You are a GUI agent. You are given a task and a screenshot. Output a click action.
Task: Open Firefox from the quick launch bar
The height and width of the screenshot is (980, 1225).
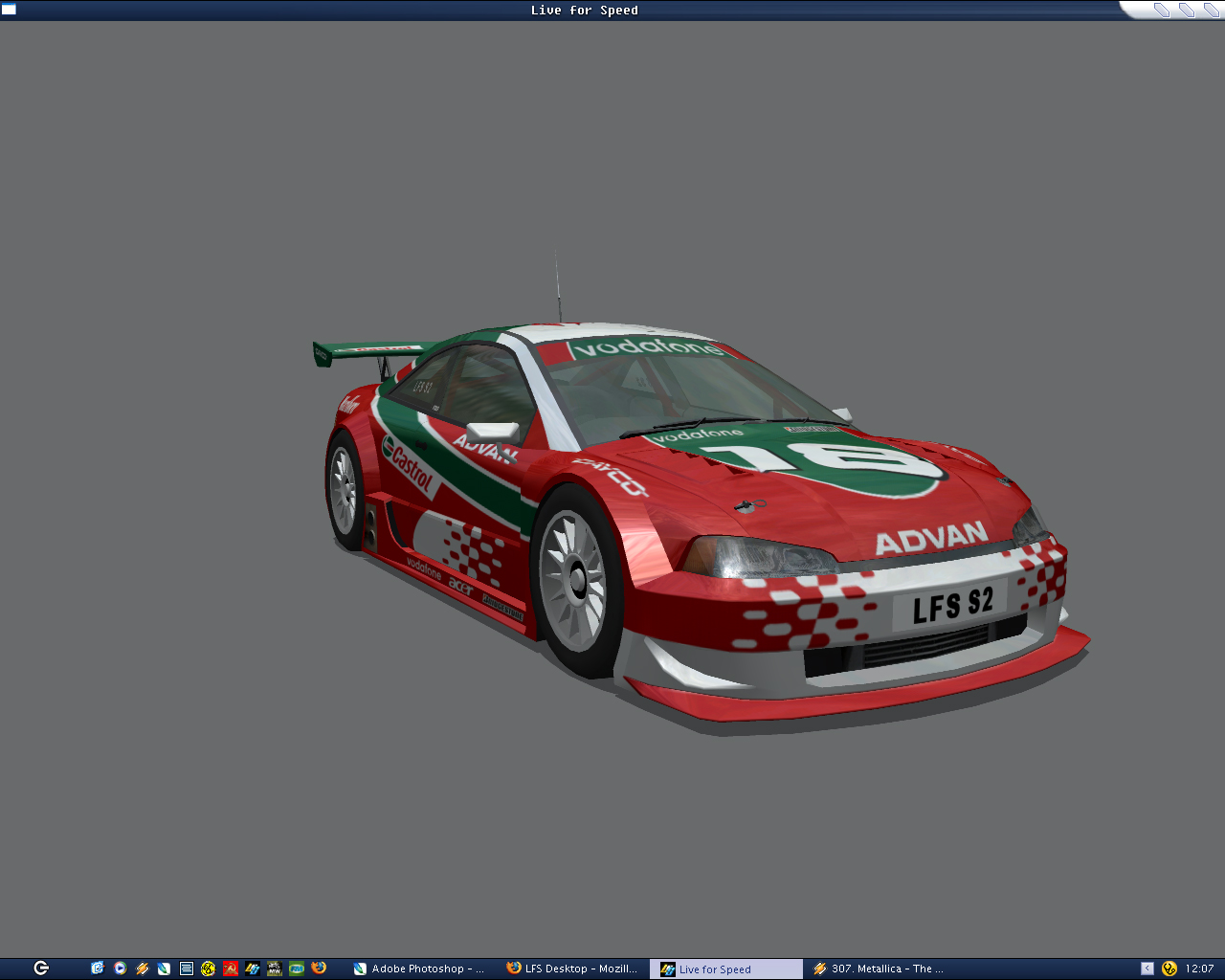(x=318, y=969)
